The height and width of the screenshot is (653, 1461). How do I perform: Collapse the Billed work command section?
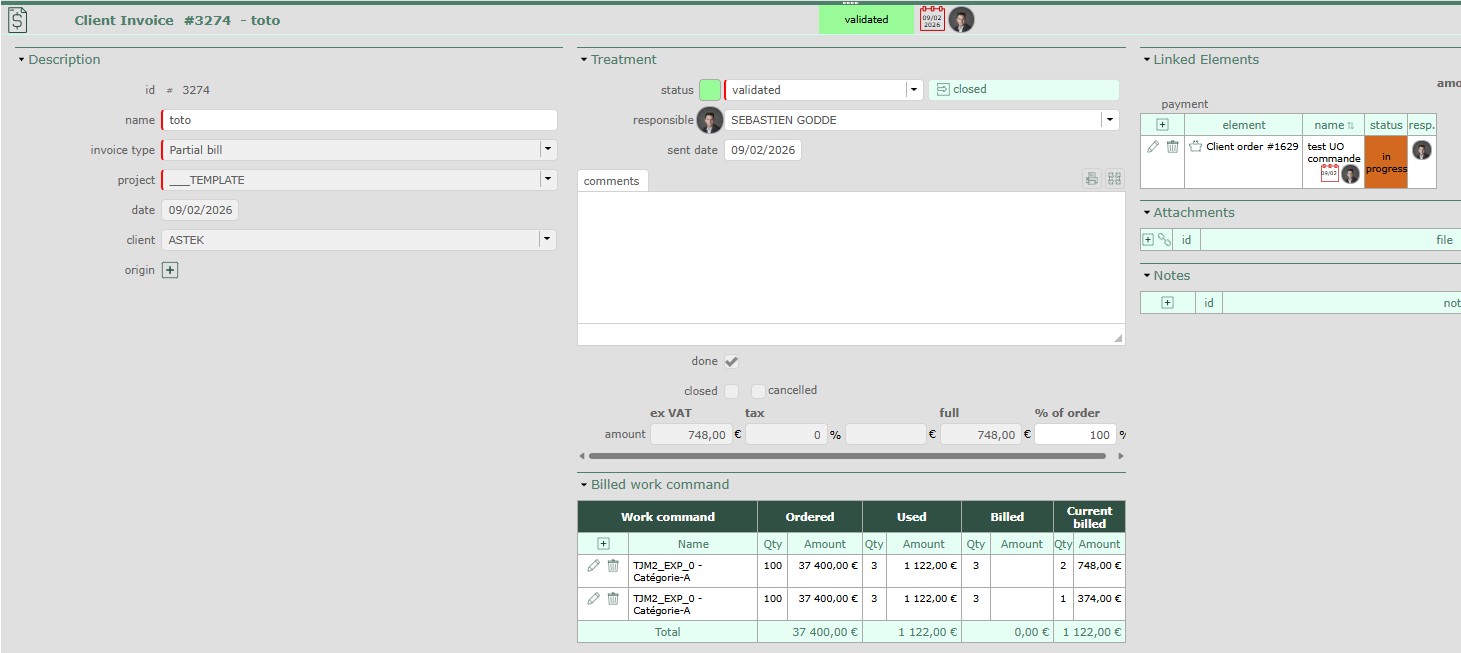pyautogui.click(x=583, y=485)
